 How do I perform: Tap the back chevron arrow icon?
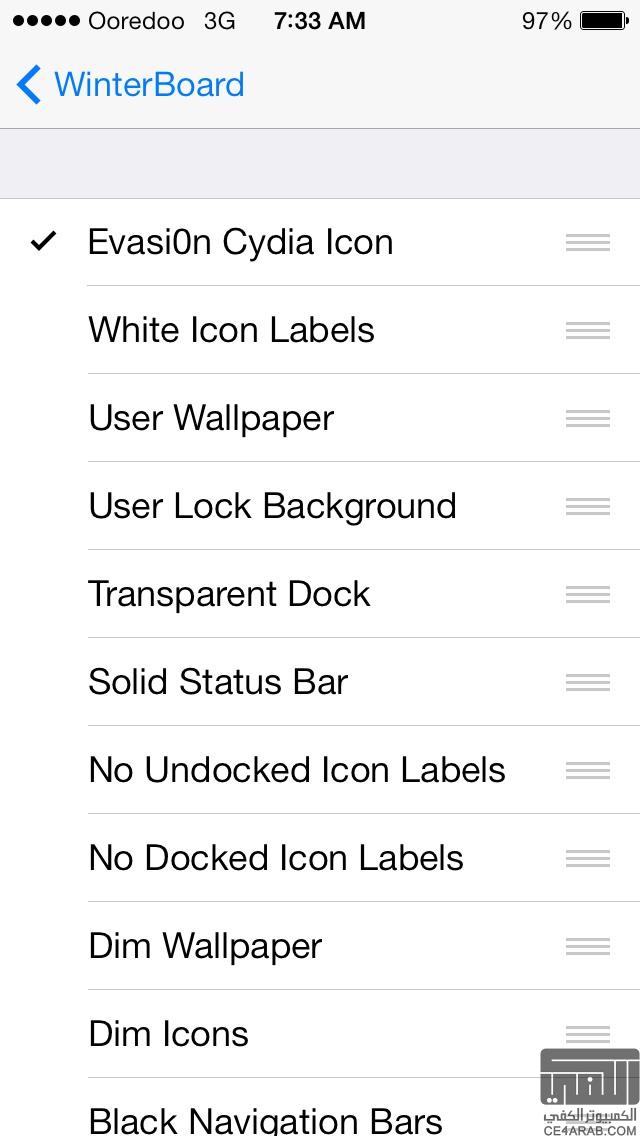29,85
